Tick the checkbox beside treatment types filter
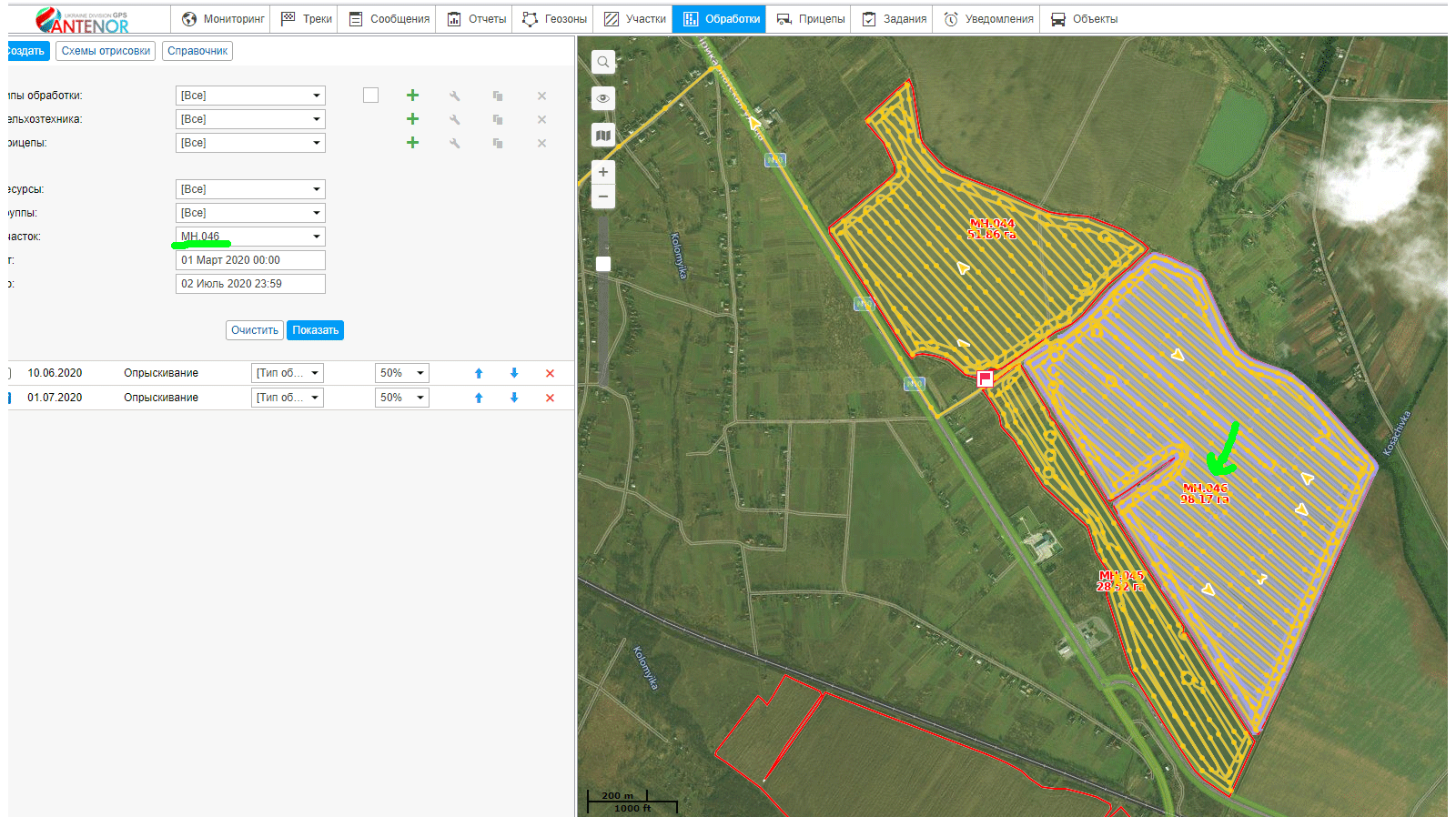The width and height of the screenshot is (1456, 817). [x=370, y=96]
